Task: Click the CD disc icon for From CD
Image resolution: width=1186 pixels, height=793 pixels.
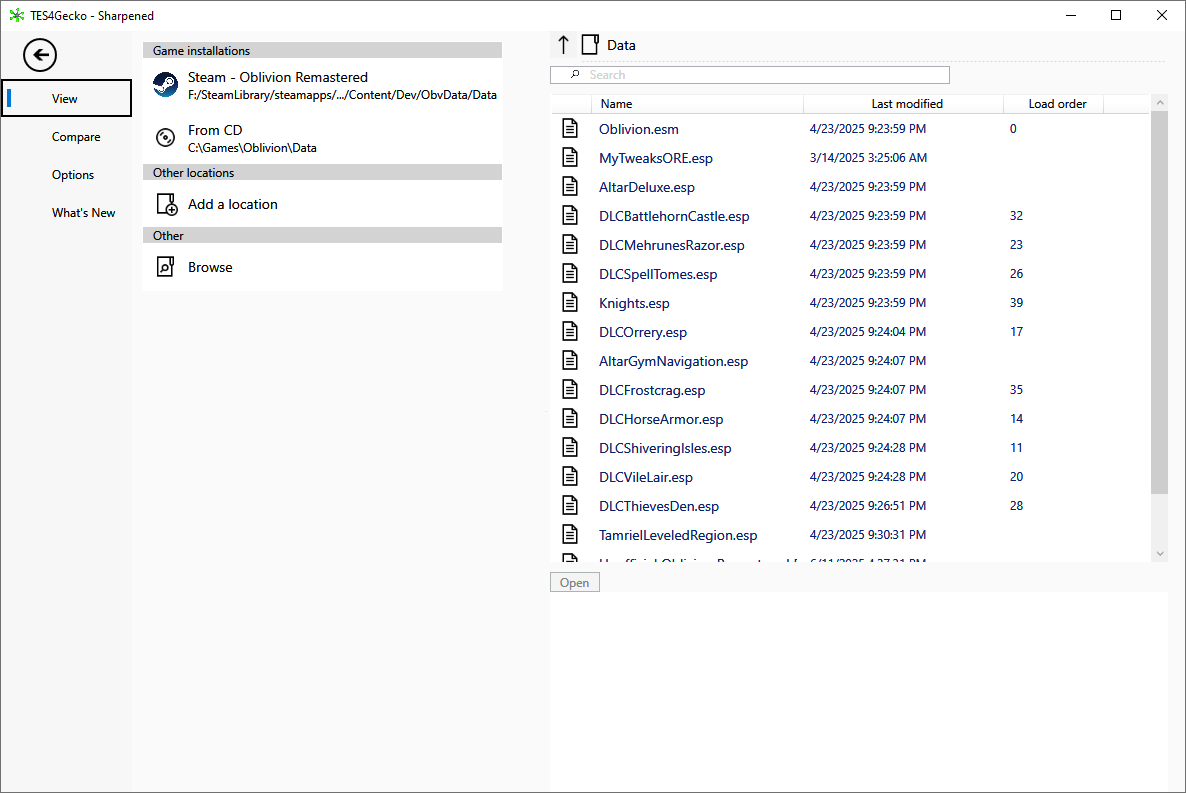Action: tap(166, 138)
